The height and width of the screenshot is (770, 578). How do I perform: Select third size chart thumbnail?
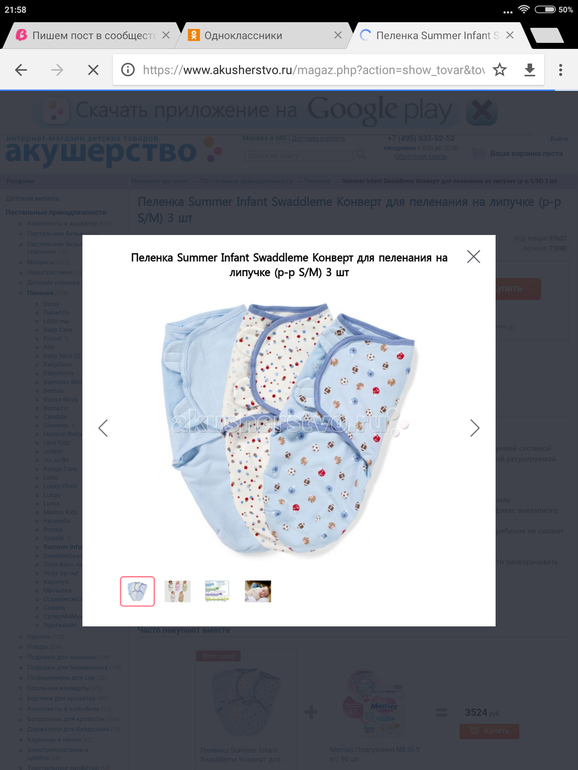tap(217, 591)
